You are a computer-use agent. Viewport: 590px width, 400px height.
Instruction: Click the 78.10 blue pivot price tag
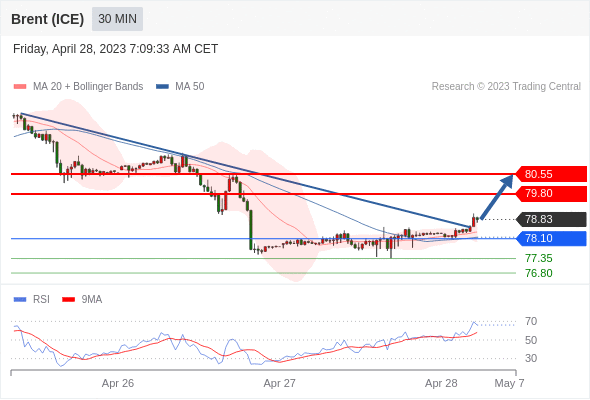pyautogui.click(x=551, y=238)
